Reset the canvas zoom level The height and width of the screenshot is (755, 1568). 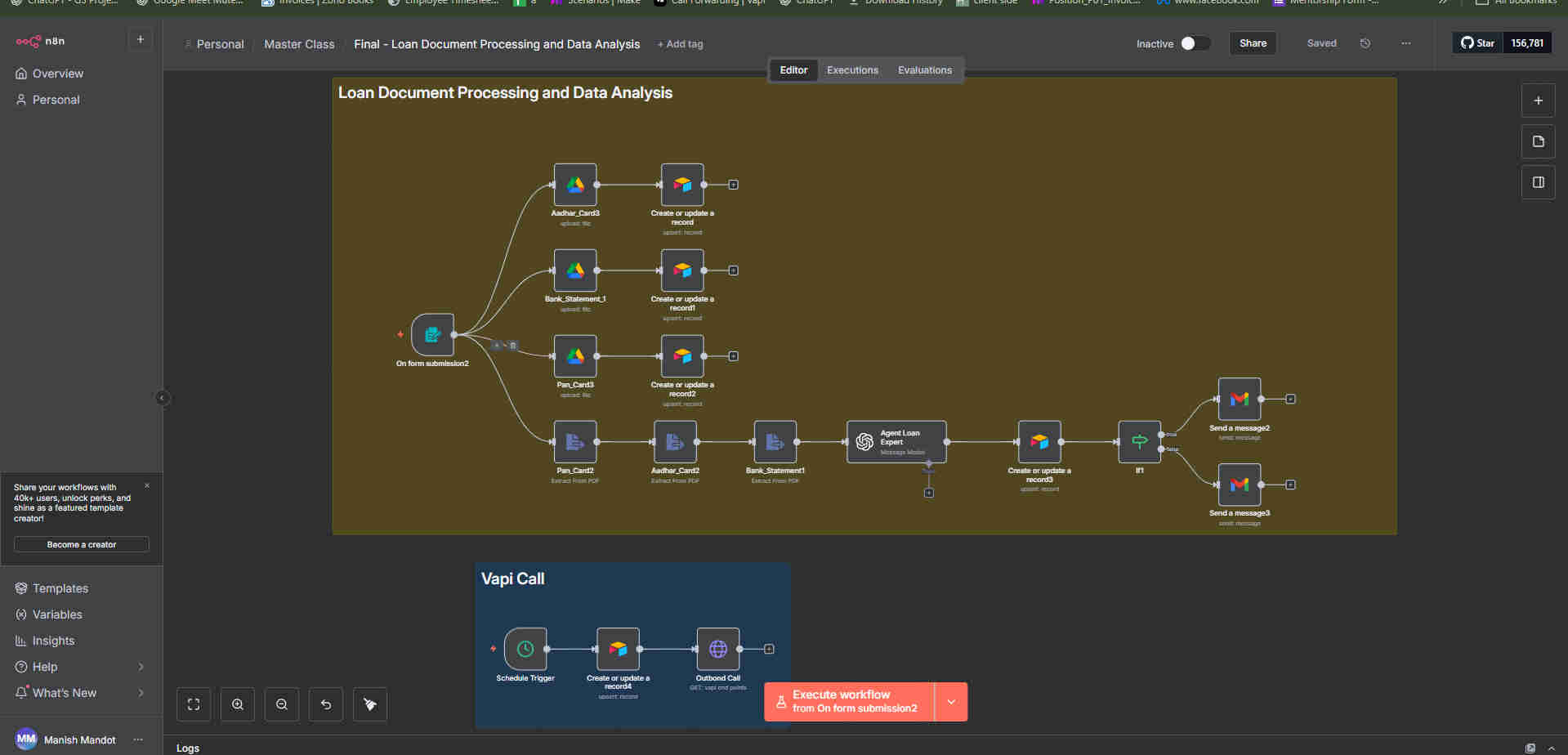coord(326,704)
